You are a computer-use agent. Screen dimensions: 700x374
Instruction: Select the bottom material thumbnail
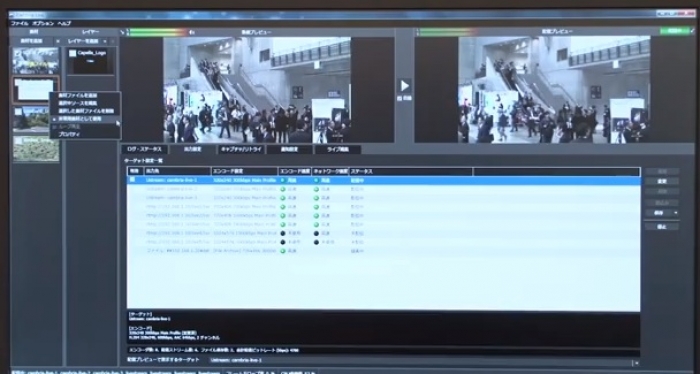pyautogui.click(x=35, y=149)
